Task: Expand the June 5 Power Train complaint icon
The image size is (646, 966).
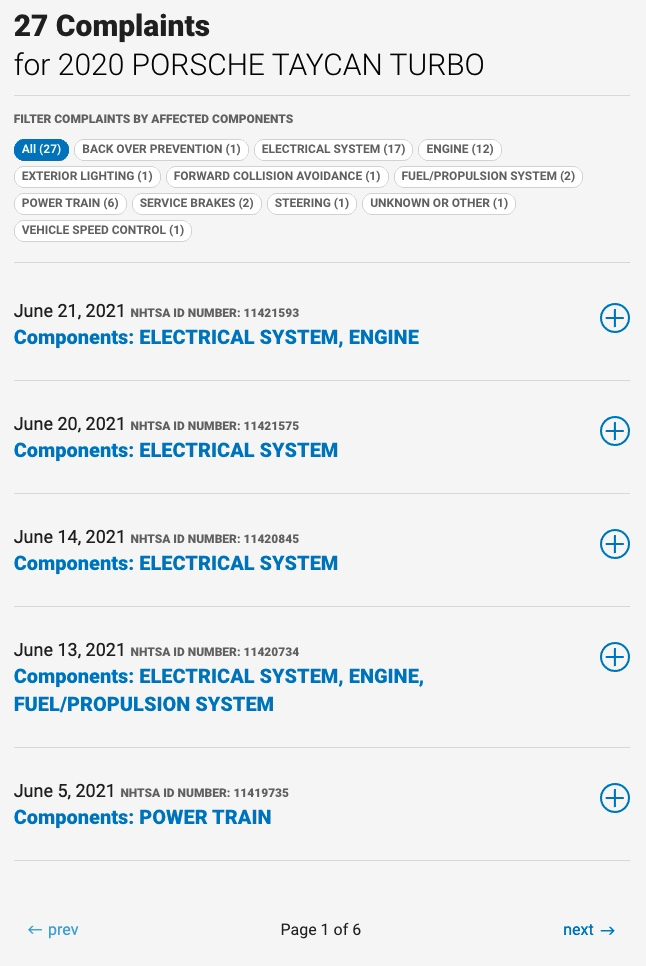Action: tap(614, 798)
